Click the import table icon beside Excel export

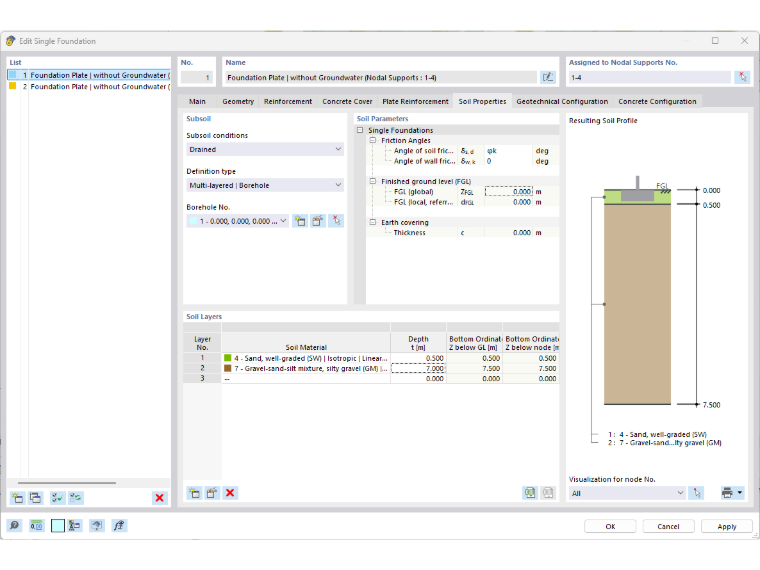[x=548, y=493]
